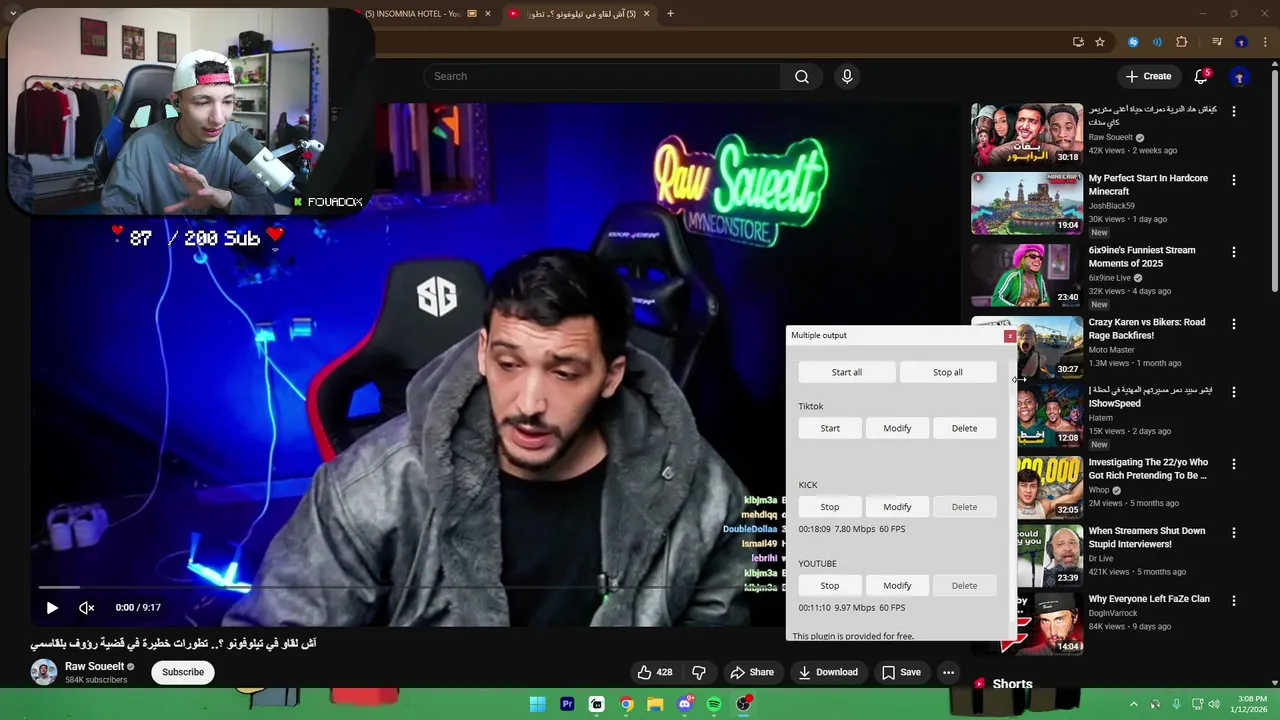
Task: Dislike the video with thumbs down
Action: (x=699, y=672)
